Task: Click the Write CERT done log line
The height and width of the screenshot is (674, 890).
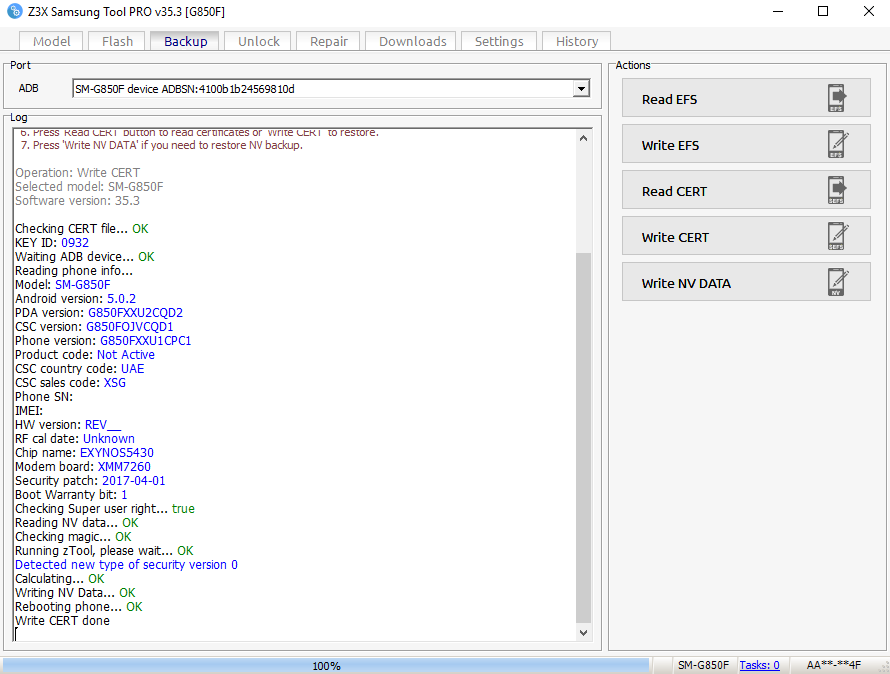Action: coord(62,621)
